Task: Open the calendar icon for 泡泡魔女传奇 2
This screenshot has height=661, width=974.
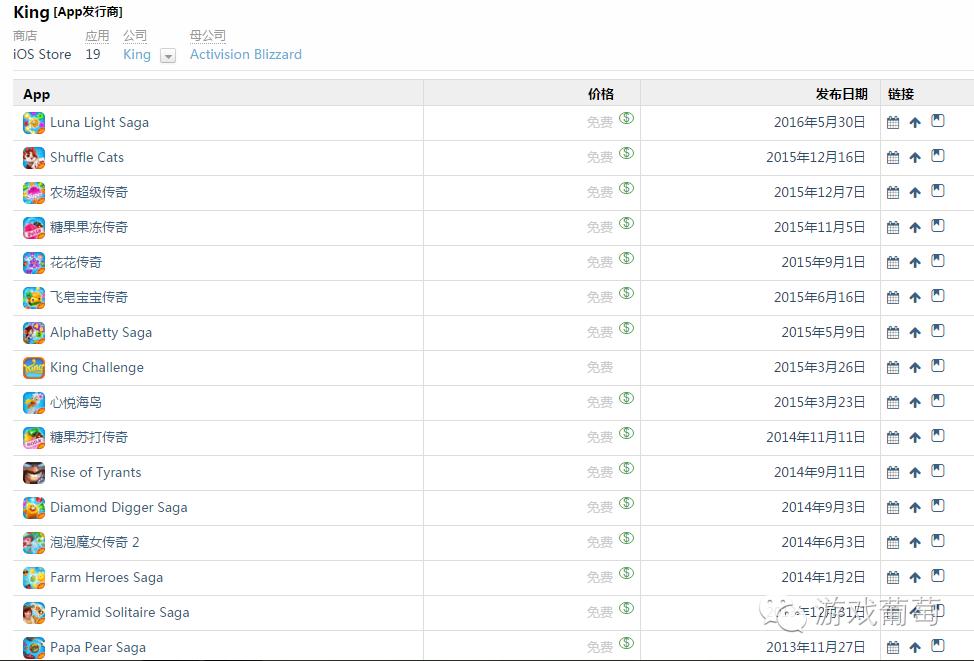Action: (893, 542)
